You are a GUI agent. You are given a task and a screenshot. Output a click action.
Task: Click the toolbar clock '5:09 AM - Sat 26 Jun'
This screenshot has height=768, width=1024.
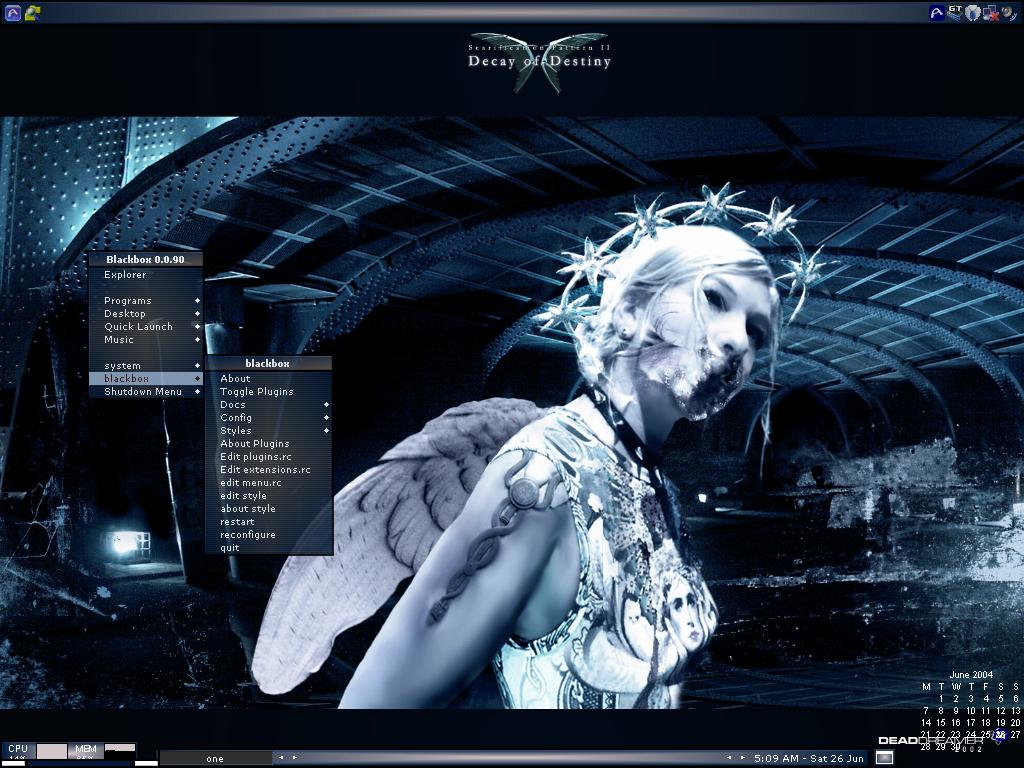808,758
